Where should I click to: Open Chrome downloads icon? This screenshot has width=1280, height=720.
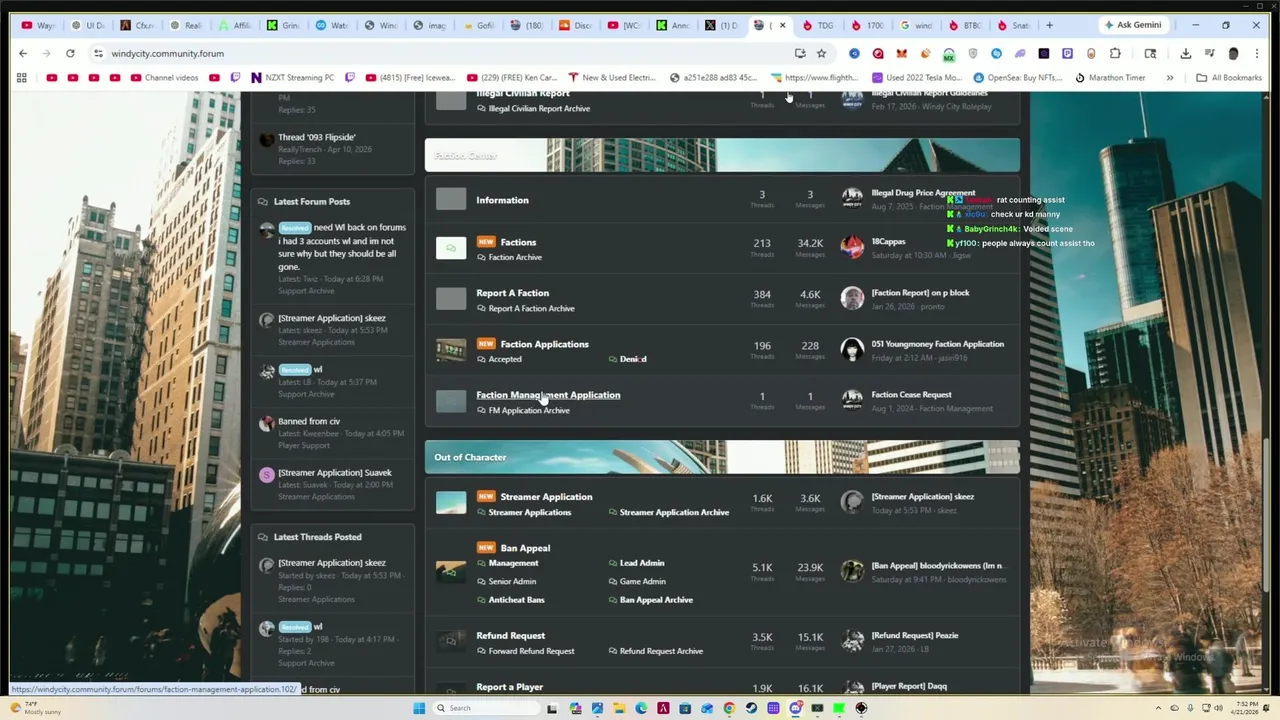coord(1185,53)
